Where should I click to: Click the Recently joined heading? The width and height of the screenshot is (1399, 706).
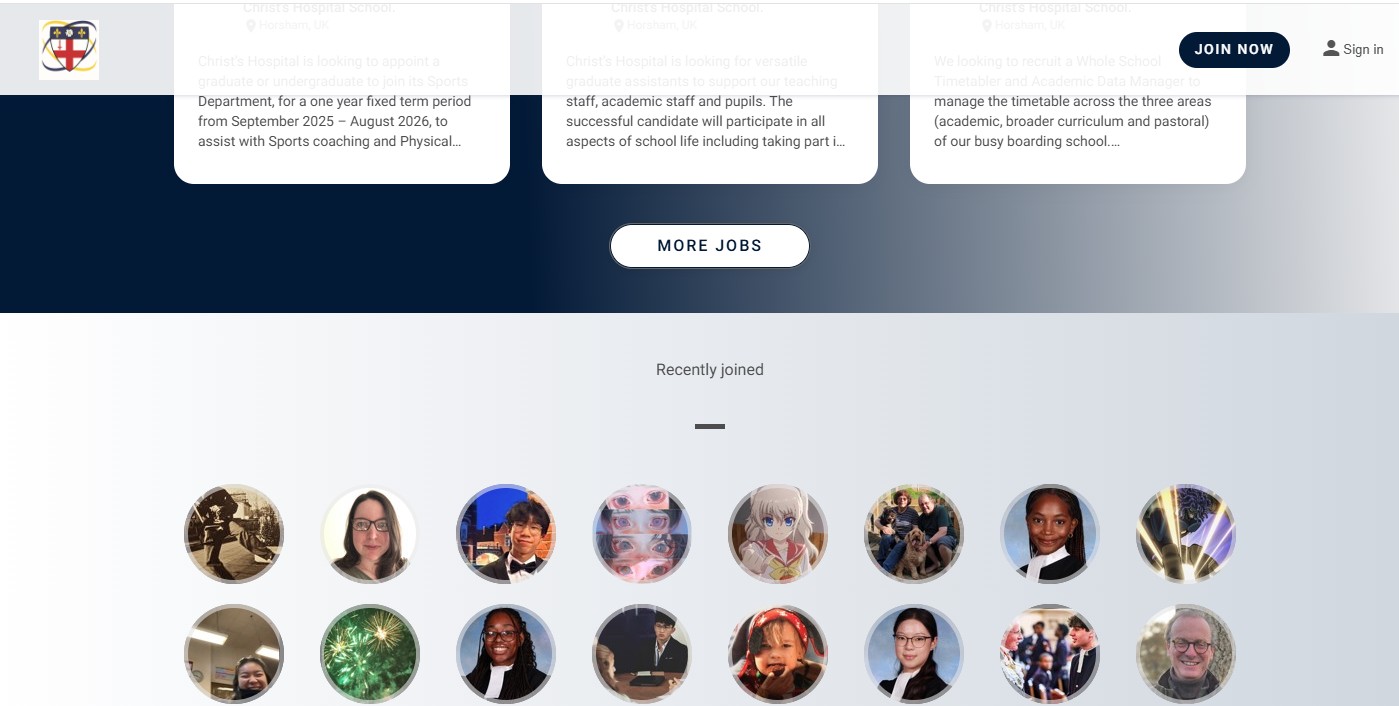pyautogui.click(x=710, y=370)
